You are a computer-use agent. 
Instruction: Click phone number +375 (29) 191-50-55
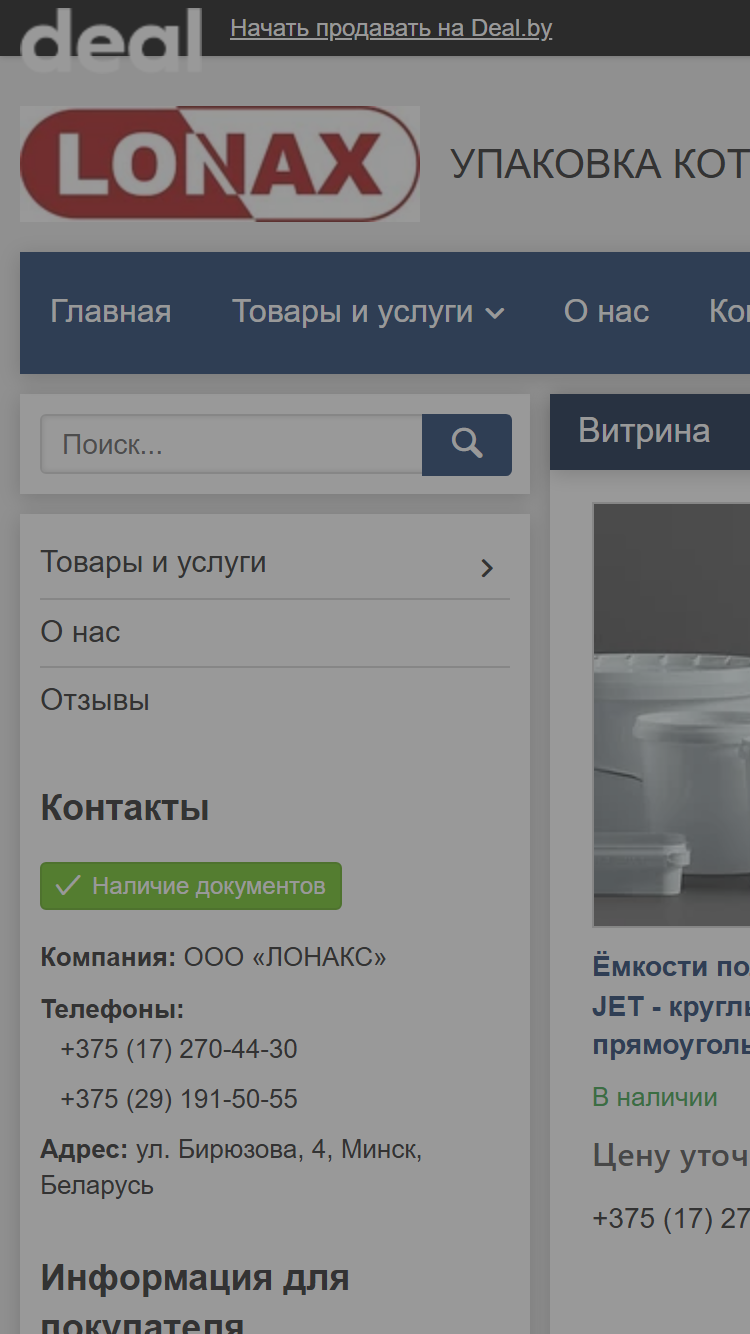(179, 1099)
